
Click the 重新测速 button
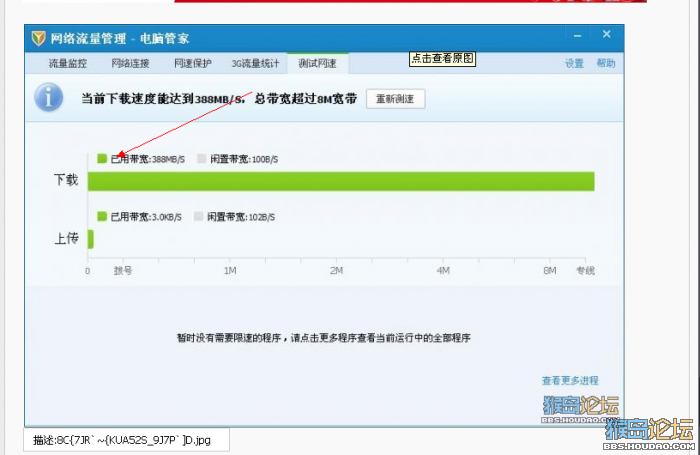point(395,99)
